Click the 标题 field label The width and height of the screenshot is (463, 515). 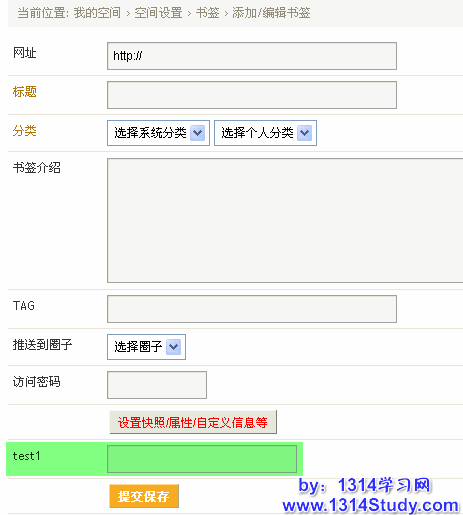(x=24, y=92)
